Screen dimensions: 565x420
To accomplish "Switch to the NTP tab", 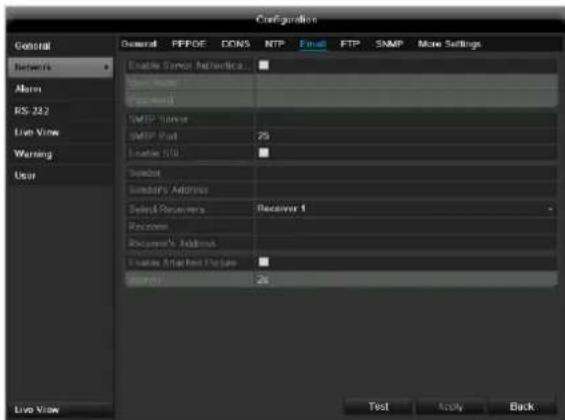I will pyautogui.click(x=275, y=44).
